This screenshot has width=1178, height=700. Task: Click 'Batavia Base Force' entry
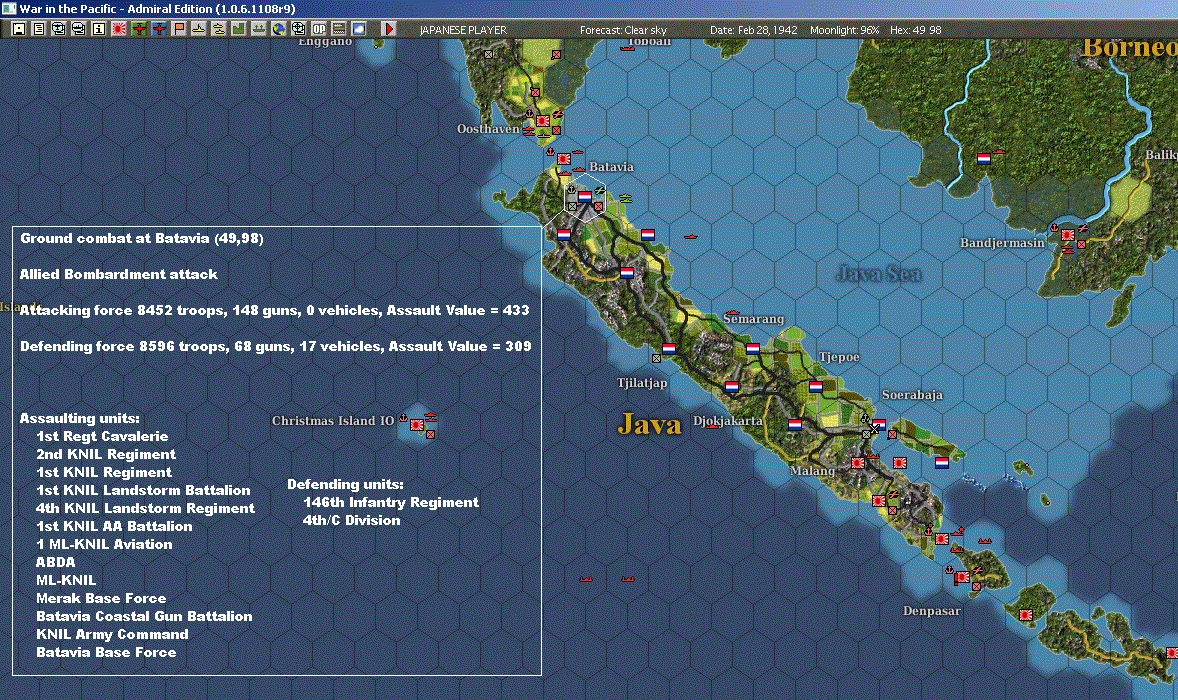tap(106, 653)
